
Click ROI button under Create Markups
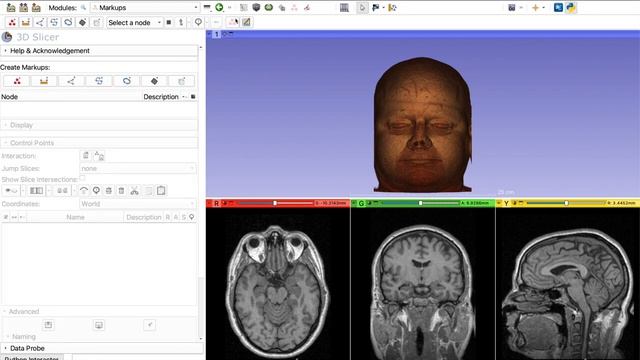[182, 81]
